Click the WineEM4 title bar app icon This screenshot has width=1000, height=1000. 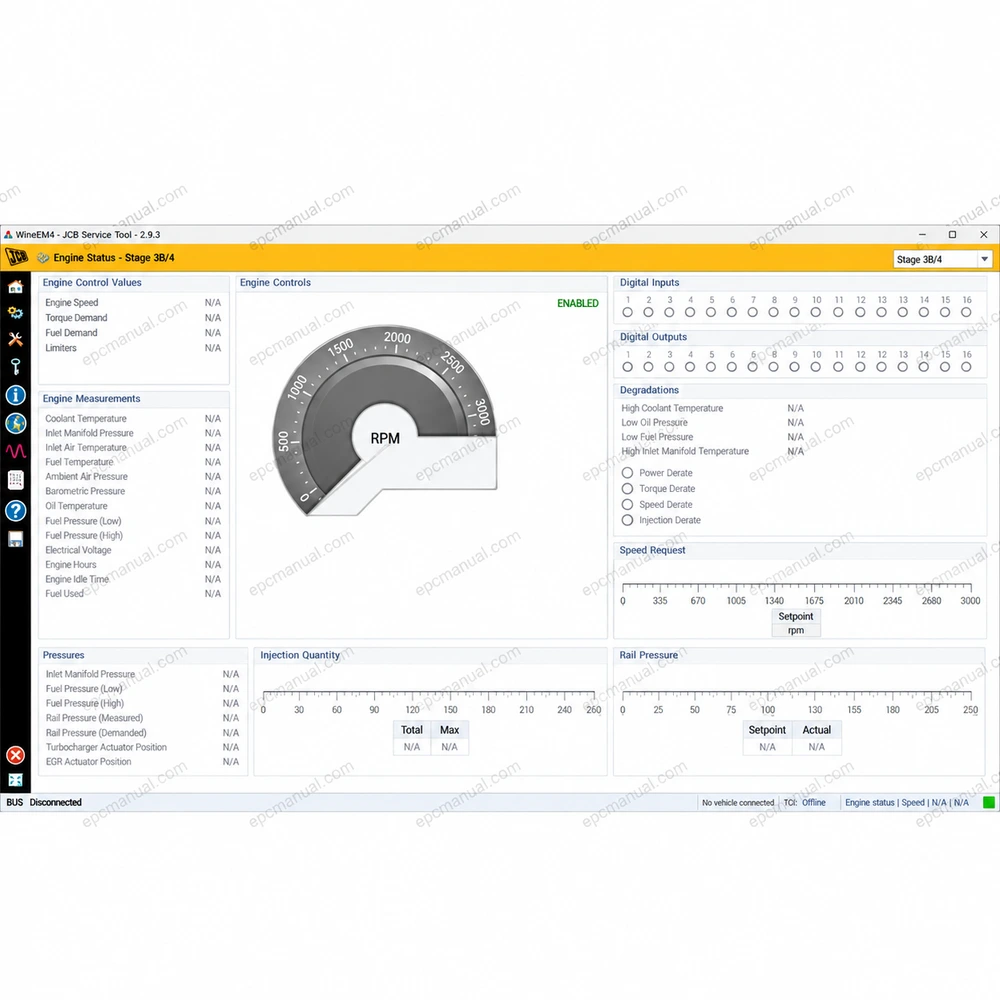coord(8,235)
